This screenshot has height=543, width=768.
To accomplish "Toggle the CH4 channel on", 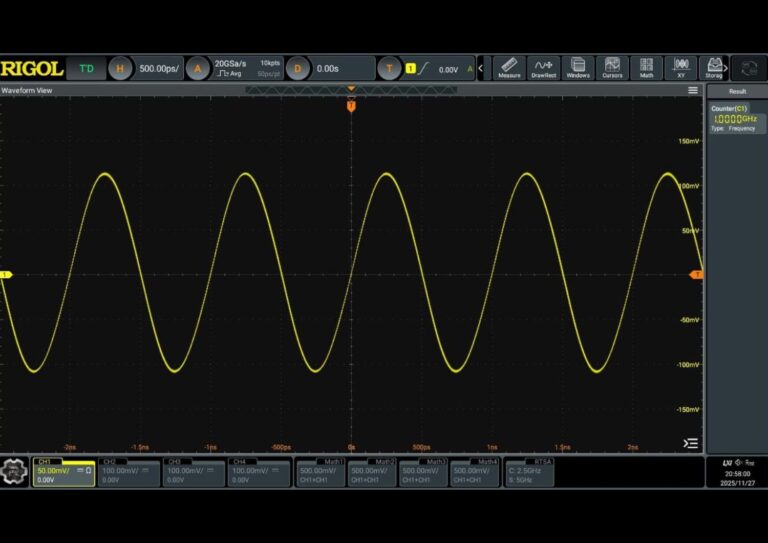I will [x=259, y=472].
